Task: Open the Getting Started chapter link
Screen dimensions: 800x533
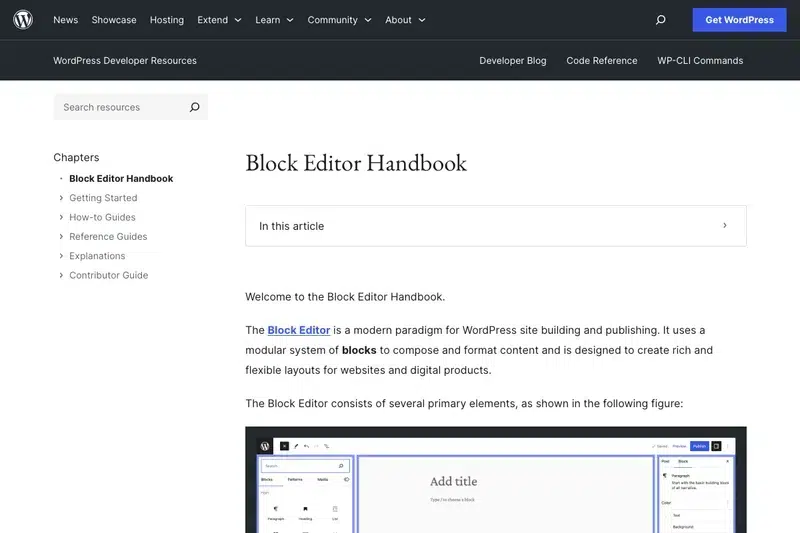Action: (103, 198)
